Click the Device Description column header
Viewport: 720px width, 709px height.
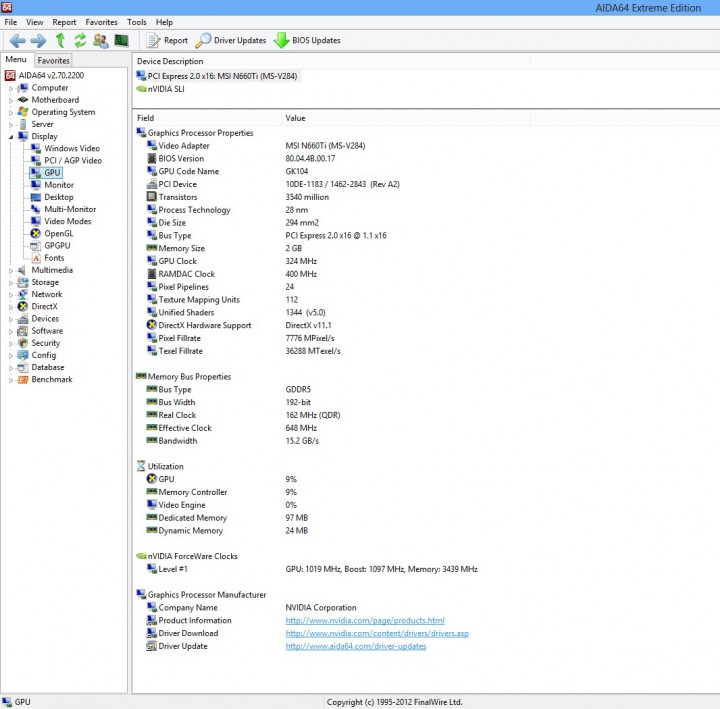(x=332, y=61)
